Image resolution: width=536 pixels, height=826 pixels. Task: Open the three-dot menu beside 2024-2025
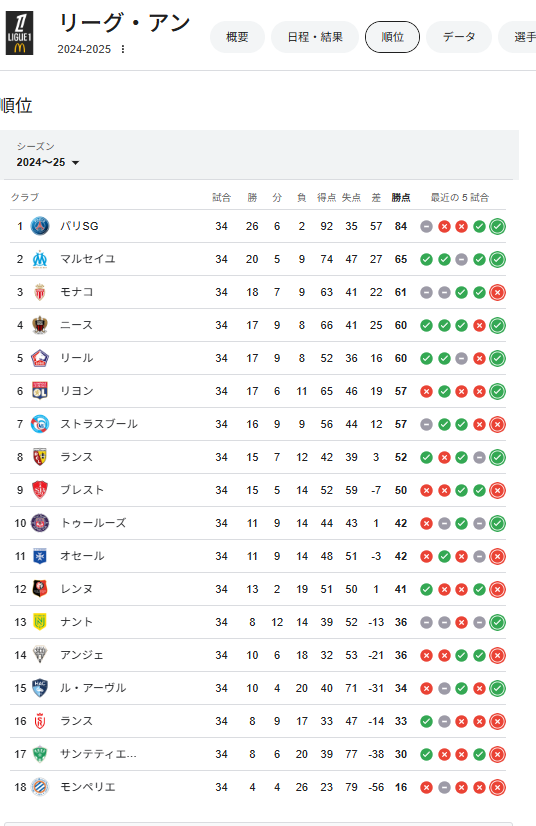[x=123, y=49]
